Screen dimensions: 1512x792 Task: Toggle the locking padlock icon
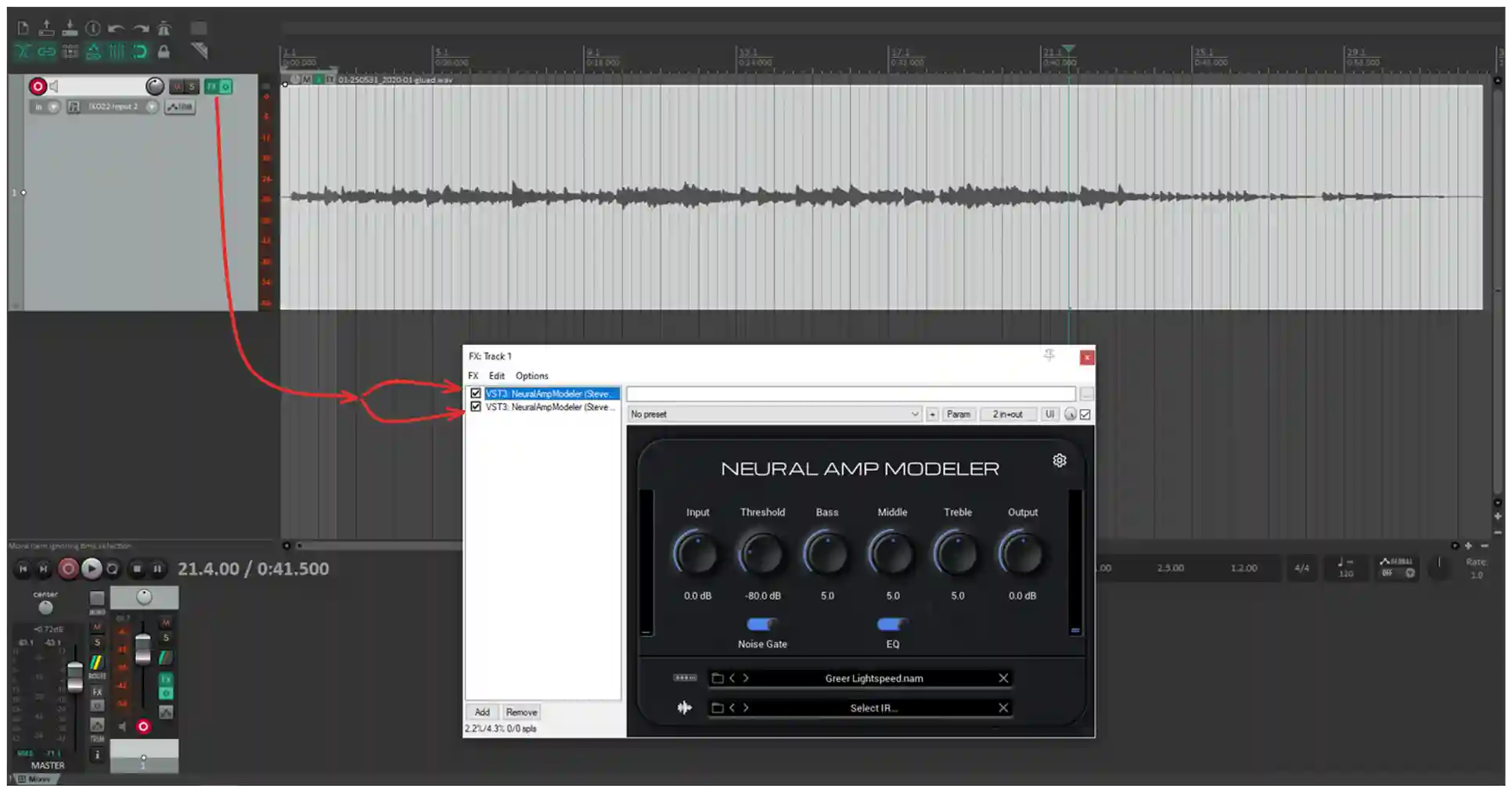[164, 52]
